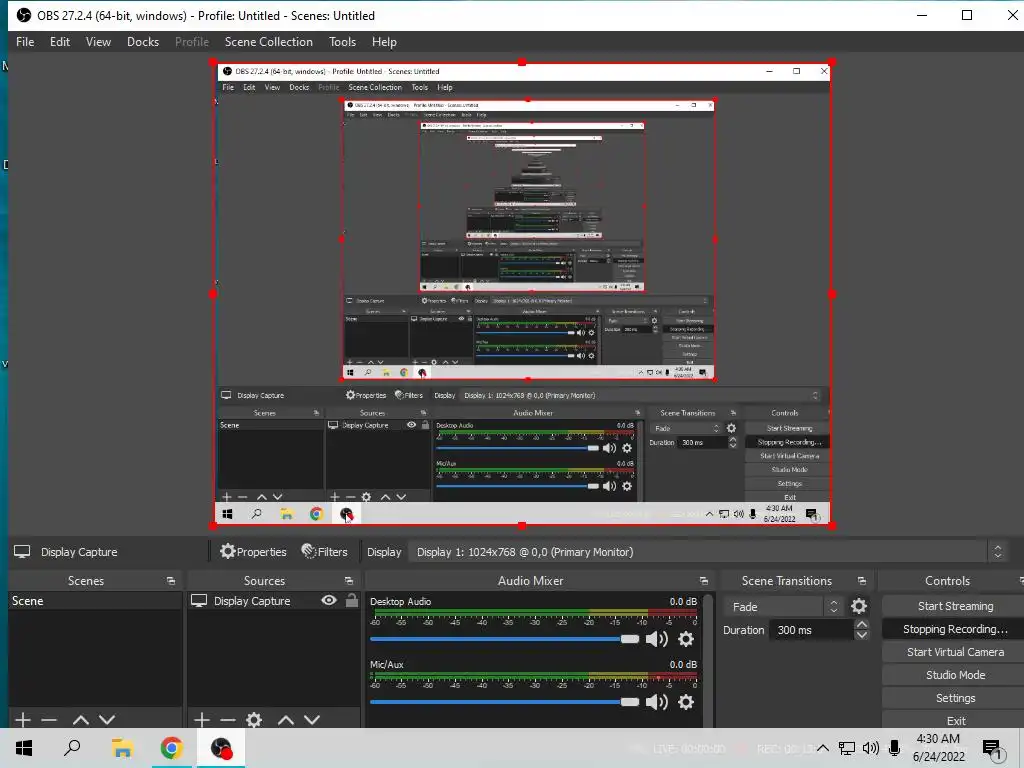
Task: Open source Properties with gear icon
Action: tap(253, 552)
